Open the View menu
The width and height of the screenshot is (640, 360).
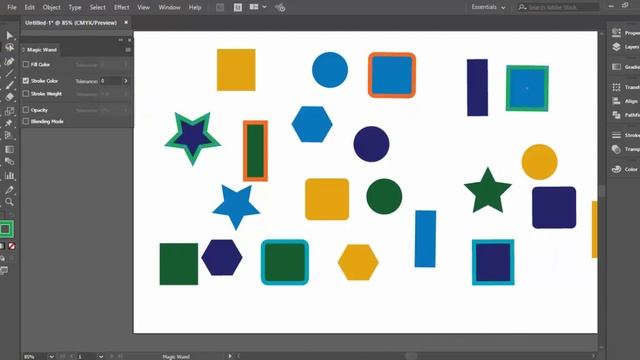(143, 7)
